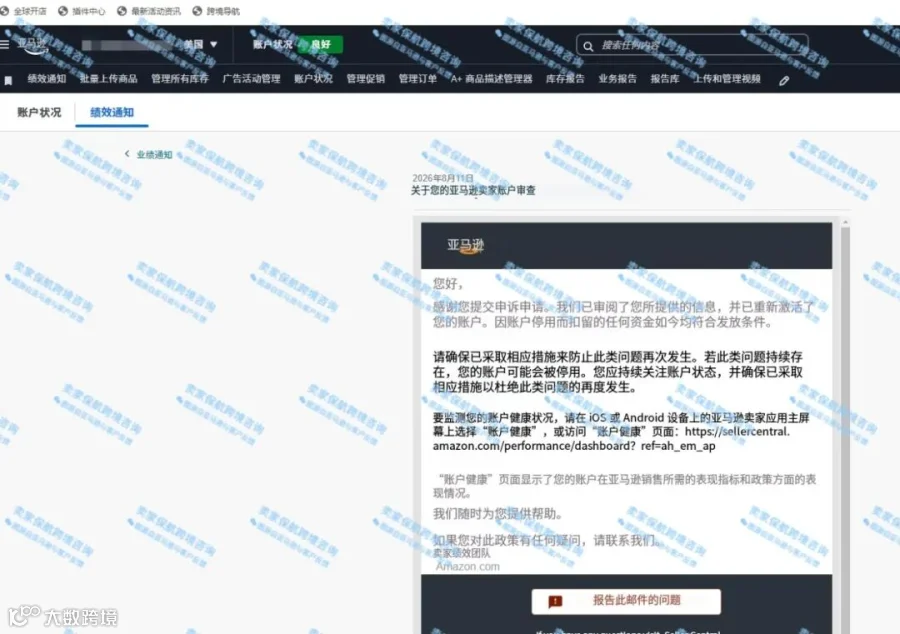Open the hamburger main menu
The width and height of the screenshot is (900, 634).
[x=5, y=44]
